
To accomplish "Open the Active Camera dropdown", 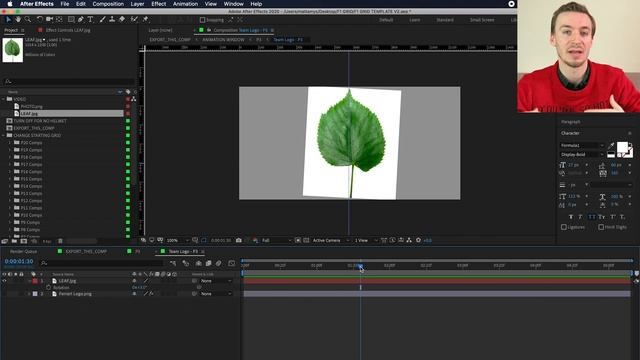I will click(x=331, y=240).
